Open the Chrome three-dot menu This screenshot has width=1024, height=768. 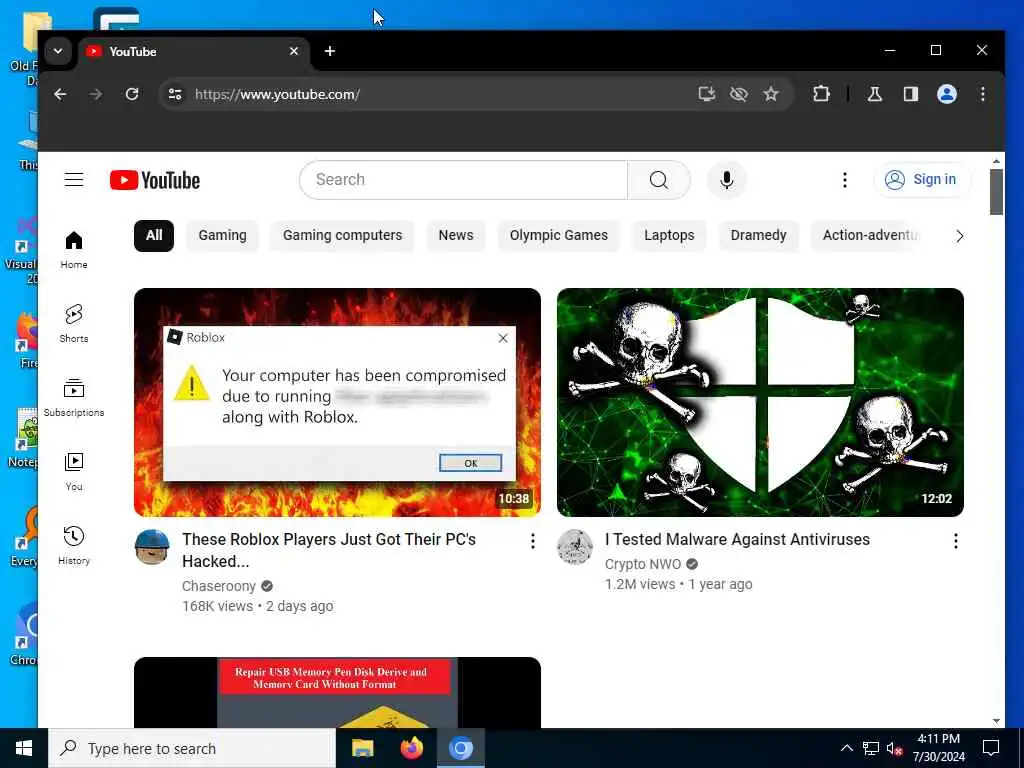coord(983,94)
